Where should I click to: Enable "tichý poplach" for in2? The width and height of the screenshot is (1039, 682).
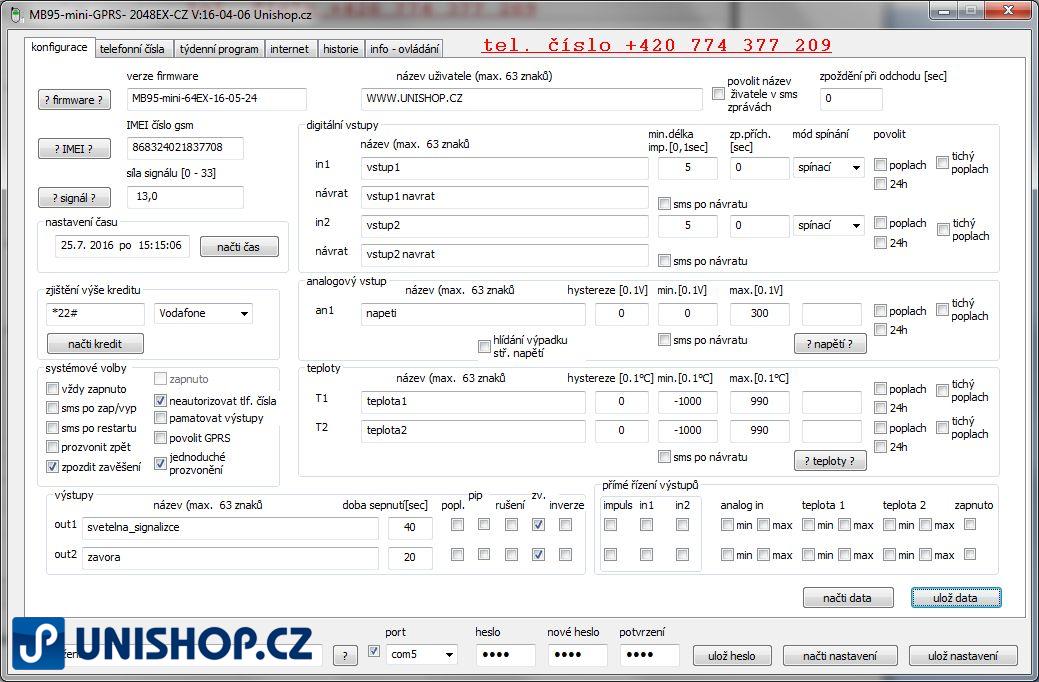point(941,230)
